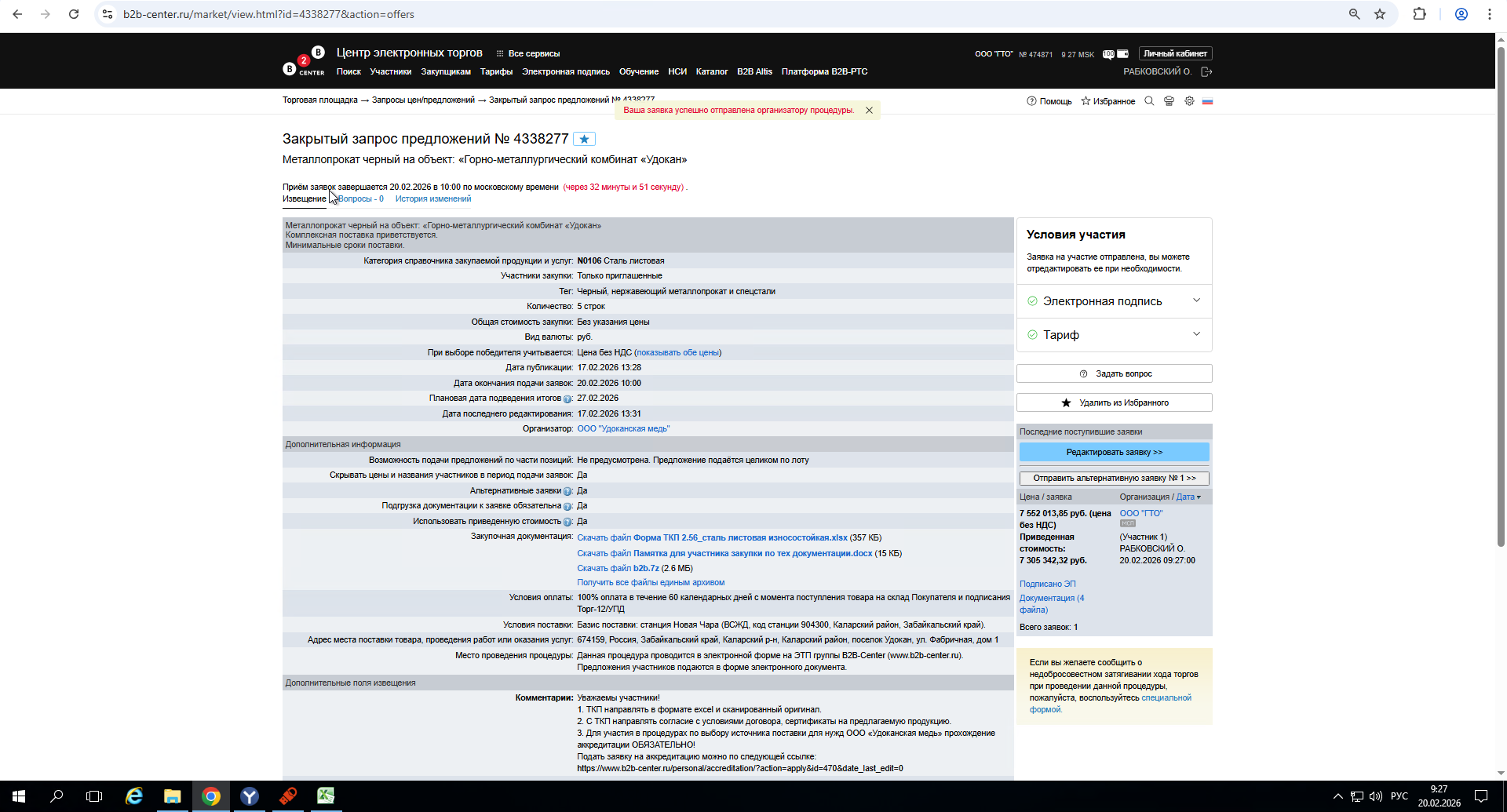Click the print page icon
The height and width of the screenshot is (812, 1507).
point(1169,101)
